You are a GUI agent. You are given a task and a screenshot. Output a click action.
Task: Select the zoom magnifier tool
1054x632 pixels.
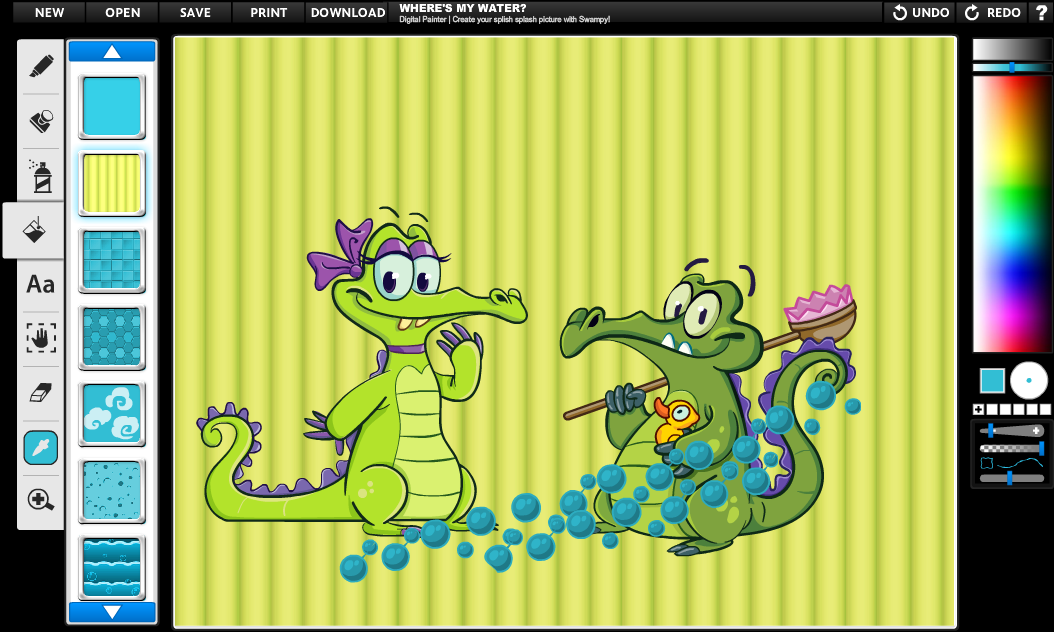pos(40,500)
